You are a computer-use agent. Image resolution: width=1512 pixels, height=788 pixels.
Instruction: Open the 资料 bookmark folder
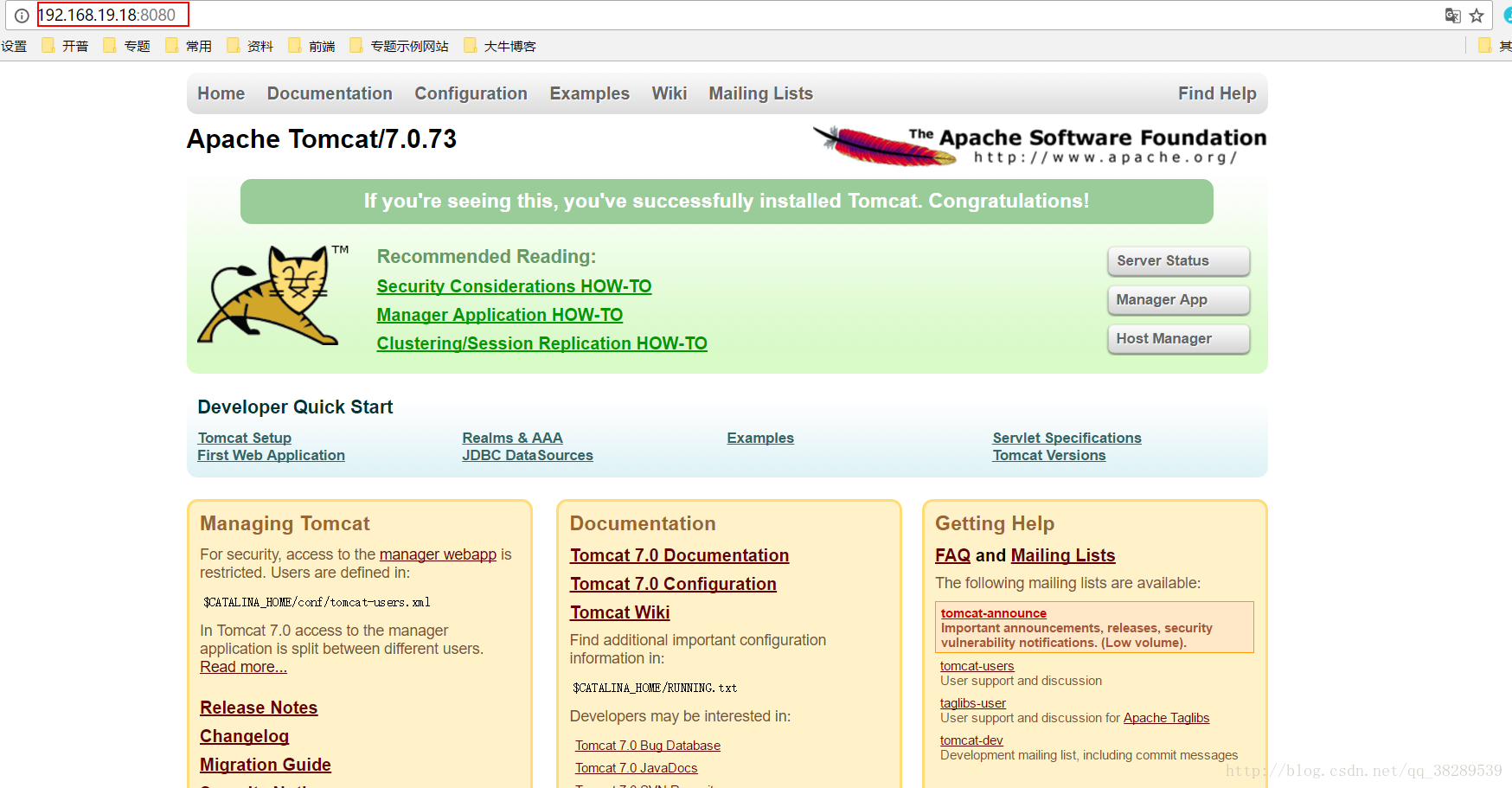click(250, 46)
